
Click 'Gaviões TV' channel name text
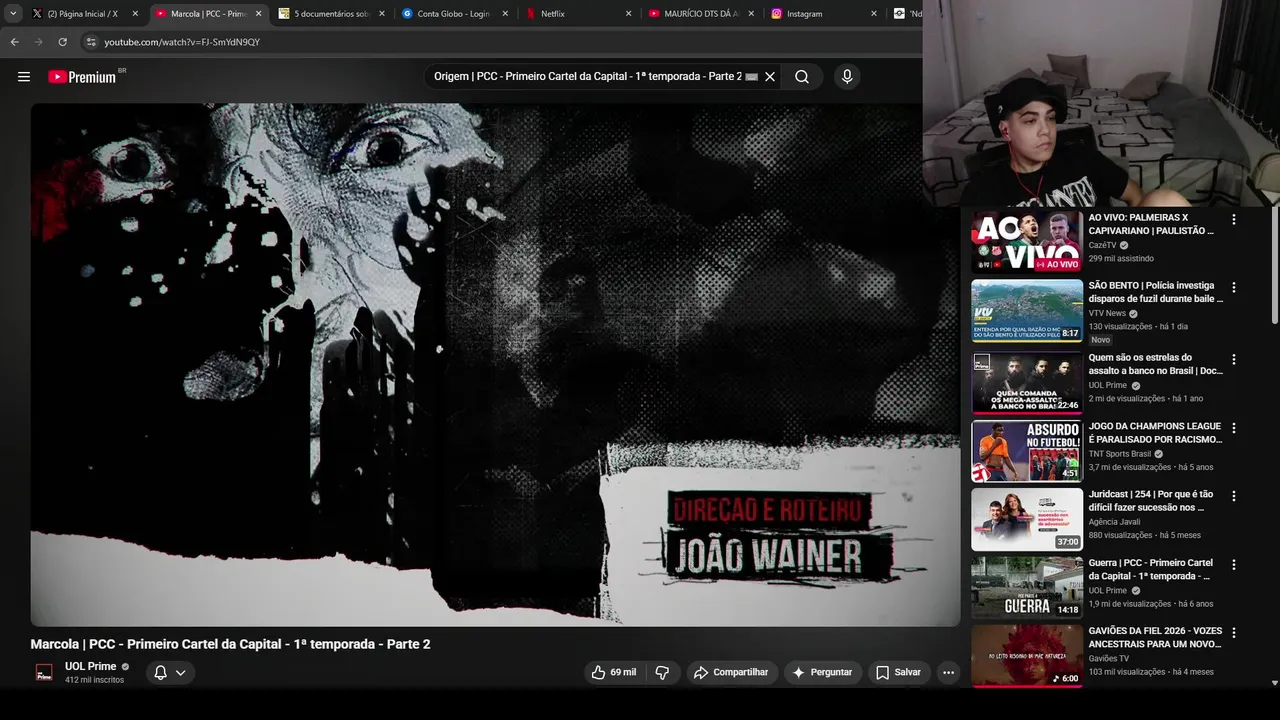[1109, 659]
